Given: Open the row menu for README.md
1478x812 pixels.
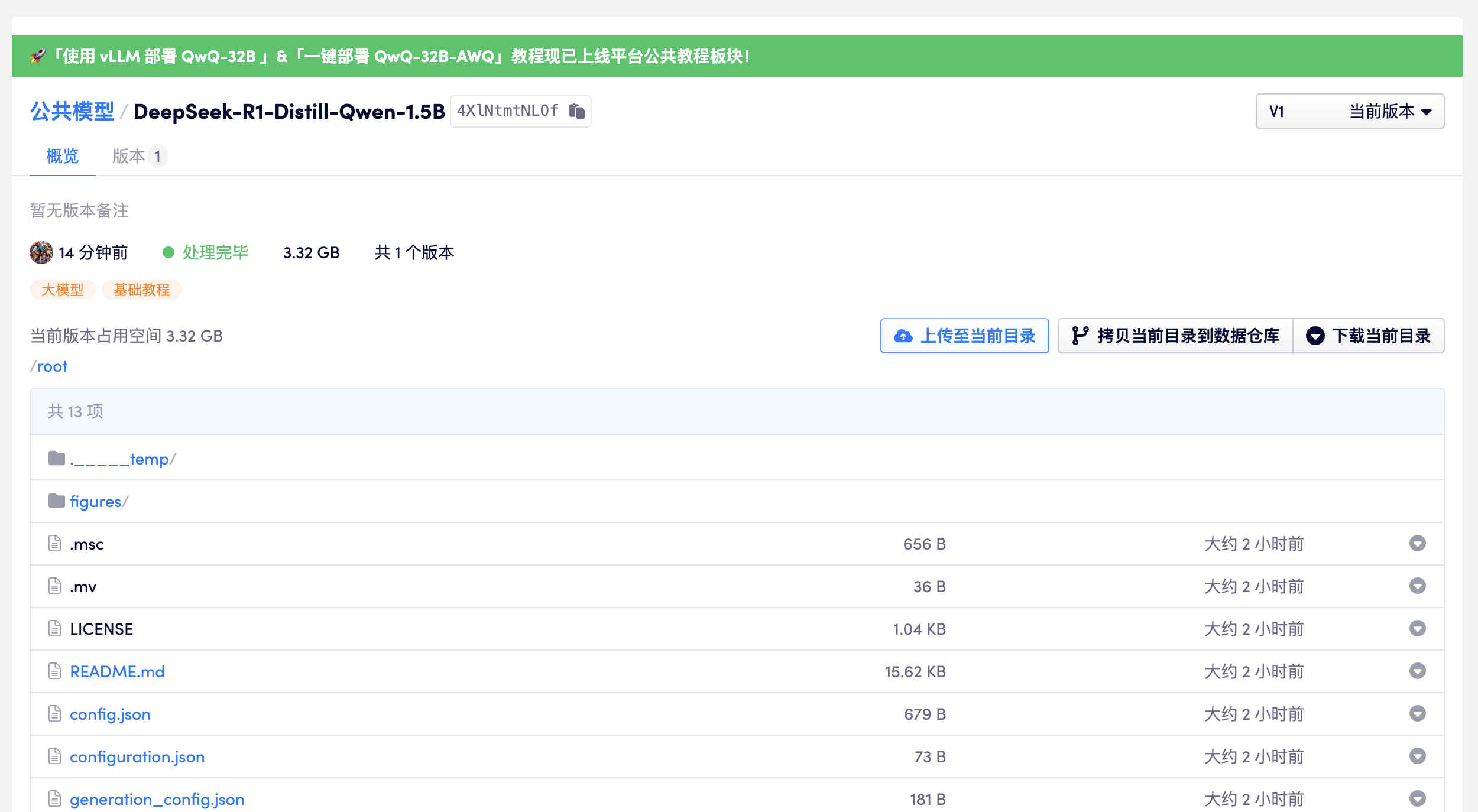Looking at the screenshot, I should coord(1417,671).
